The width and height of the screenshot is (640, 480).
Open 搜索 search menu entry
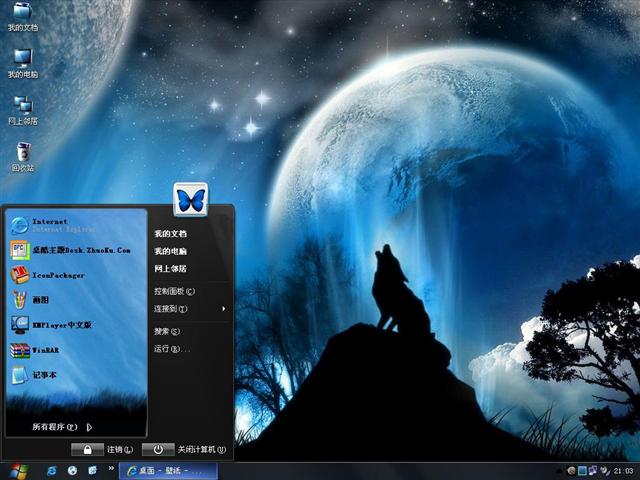[x=167, y=331]
